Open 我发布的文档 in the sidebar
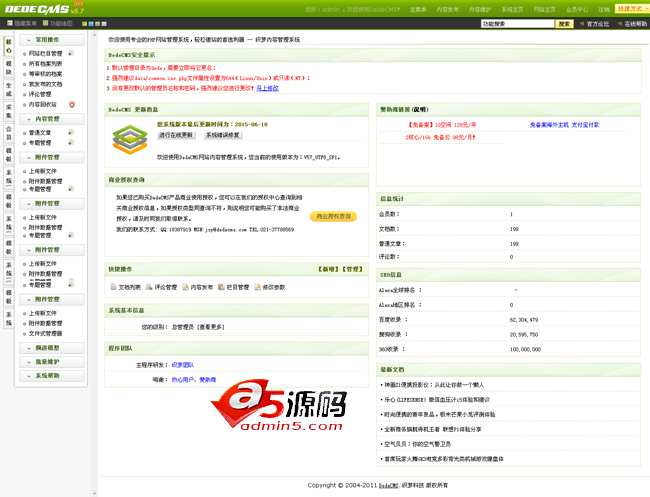 point(46,84)
